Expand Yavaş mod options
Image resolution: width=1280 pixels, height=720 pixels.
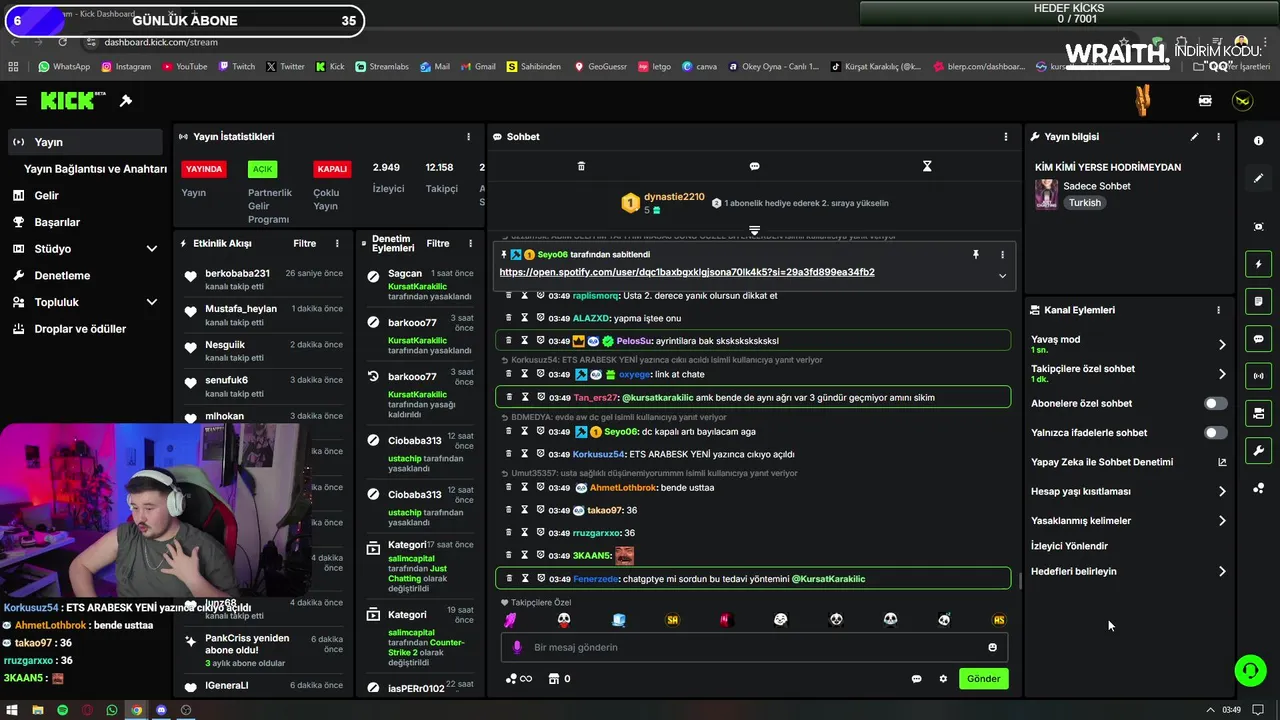tap(1221, 344)
